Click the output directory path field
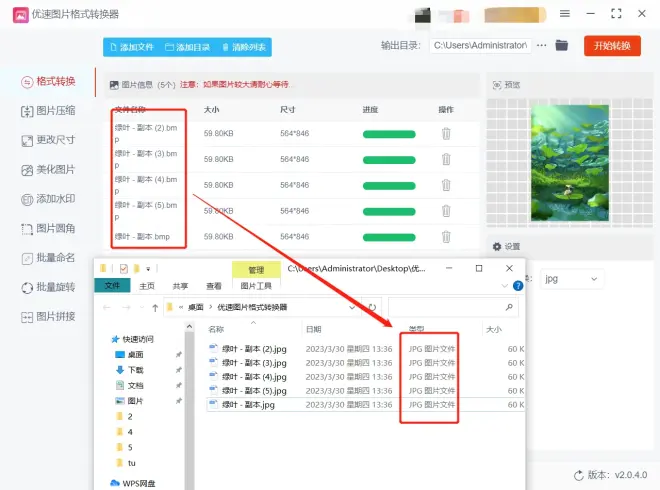 tap(480, 46)
